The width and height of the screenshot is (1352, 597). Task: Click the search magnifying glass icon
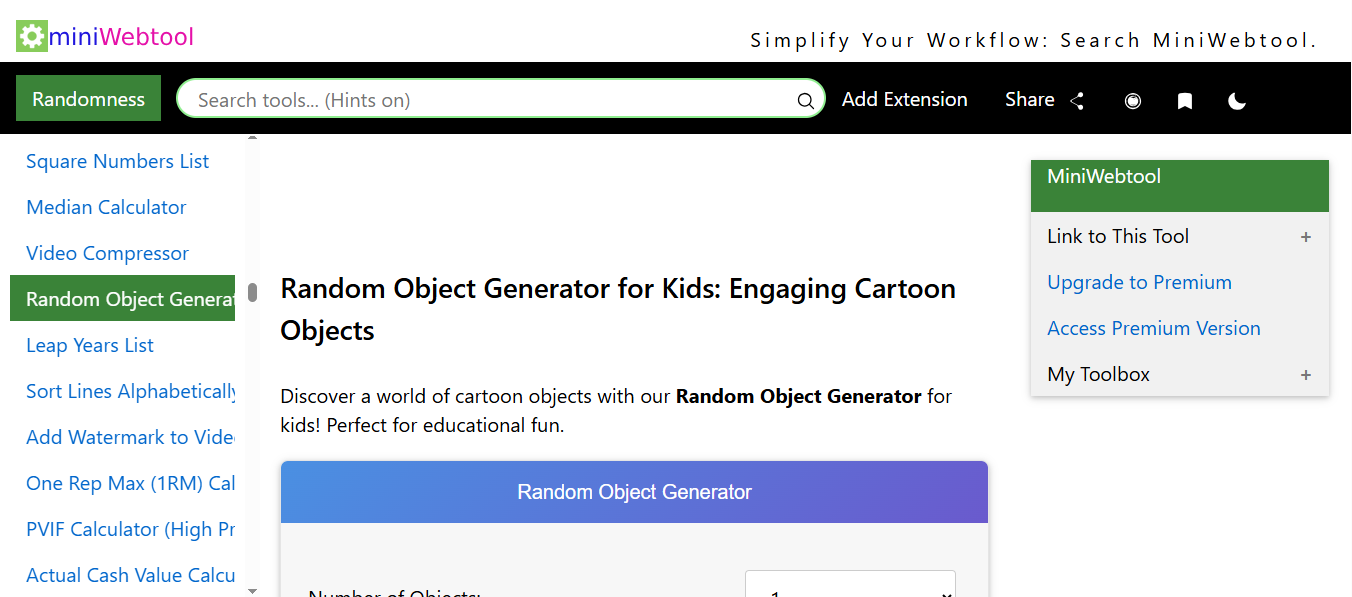tap(805, 100)
